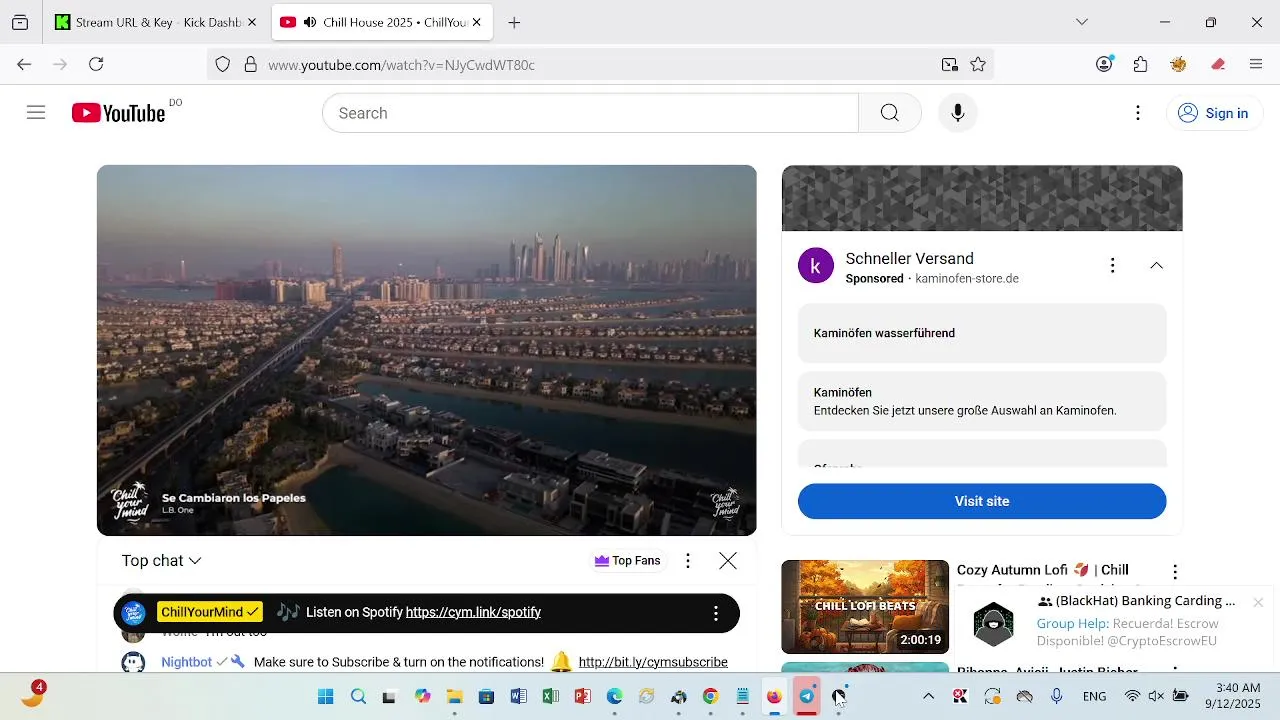Close the Kick Dashboard tab
This screenshot has height=720, width=1280.
click(x=252, y=22)
